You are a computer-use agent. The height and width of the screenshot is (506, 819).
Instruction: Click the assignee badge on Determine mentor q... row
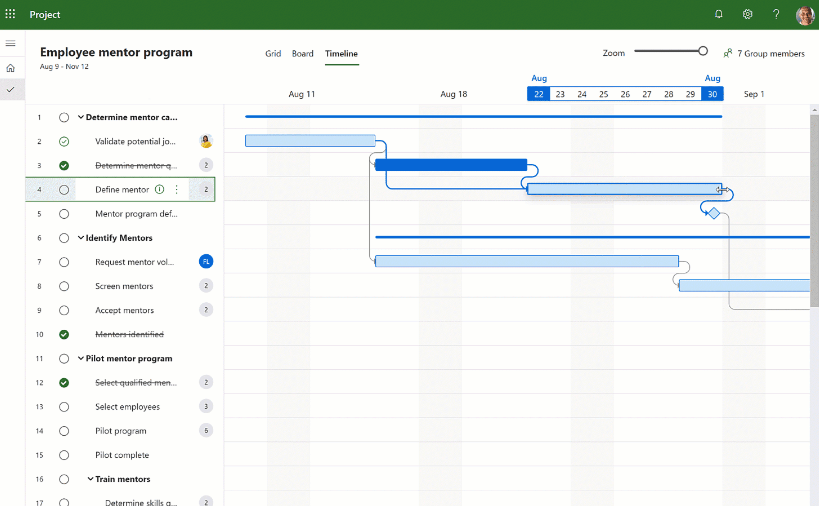(206, 165)
